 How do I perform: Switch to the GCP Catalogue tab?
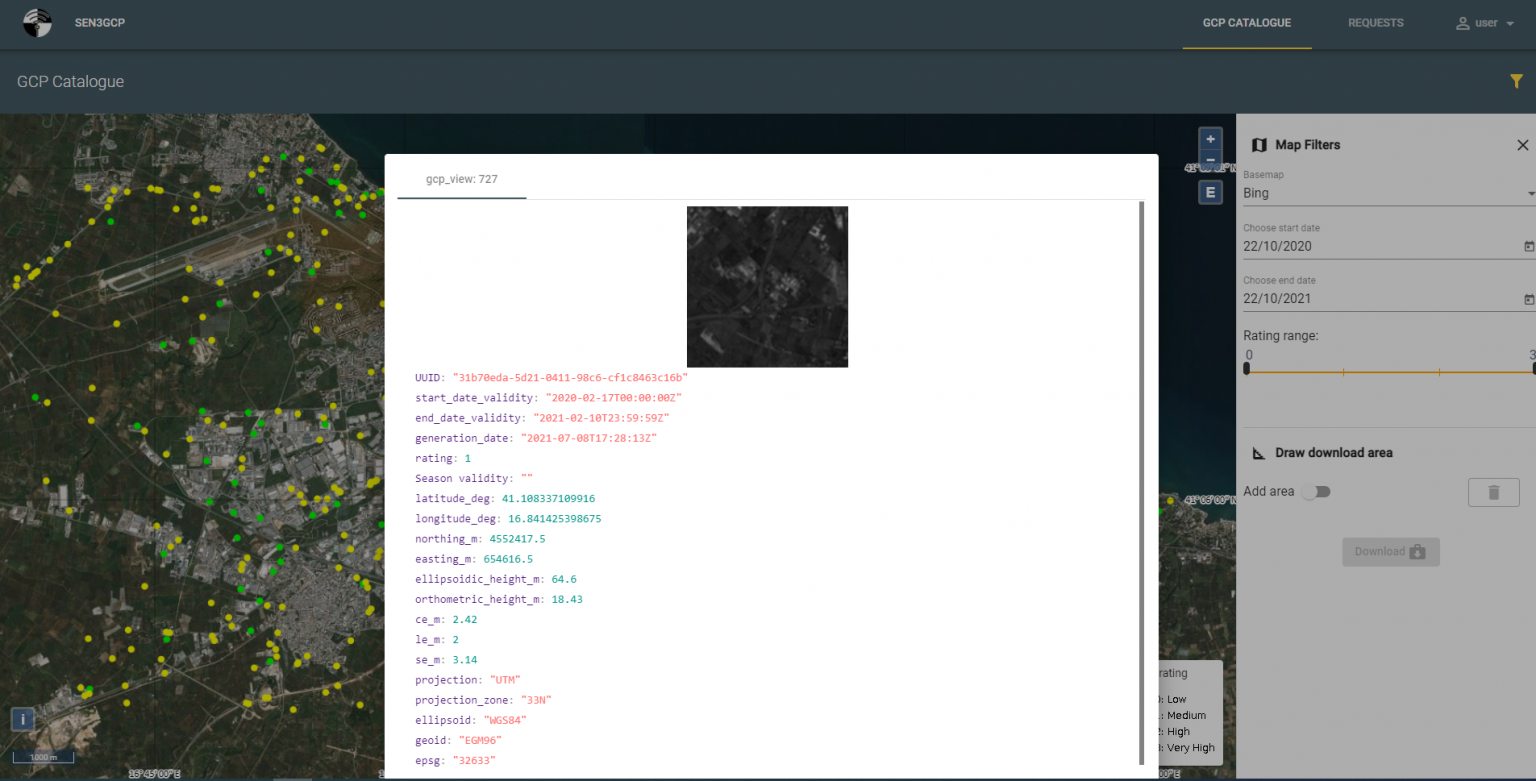[1246, 23]
